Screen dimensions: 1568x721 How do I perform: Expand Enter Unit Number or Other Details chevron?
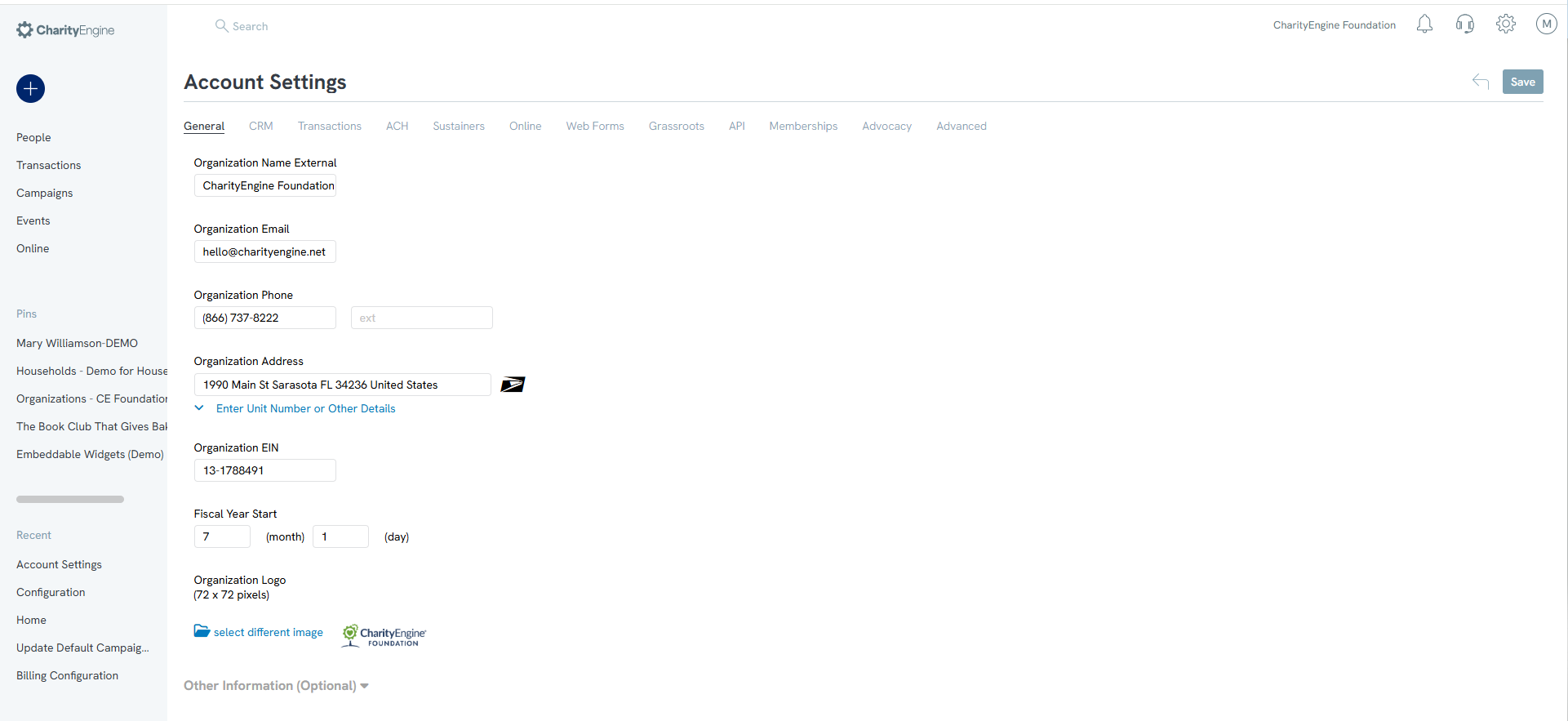coord(199,407)
